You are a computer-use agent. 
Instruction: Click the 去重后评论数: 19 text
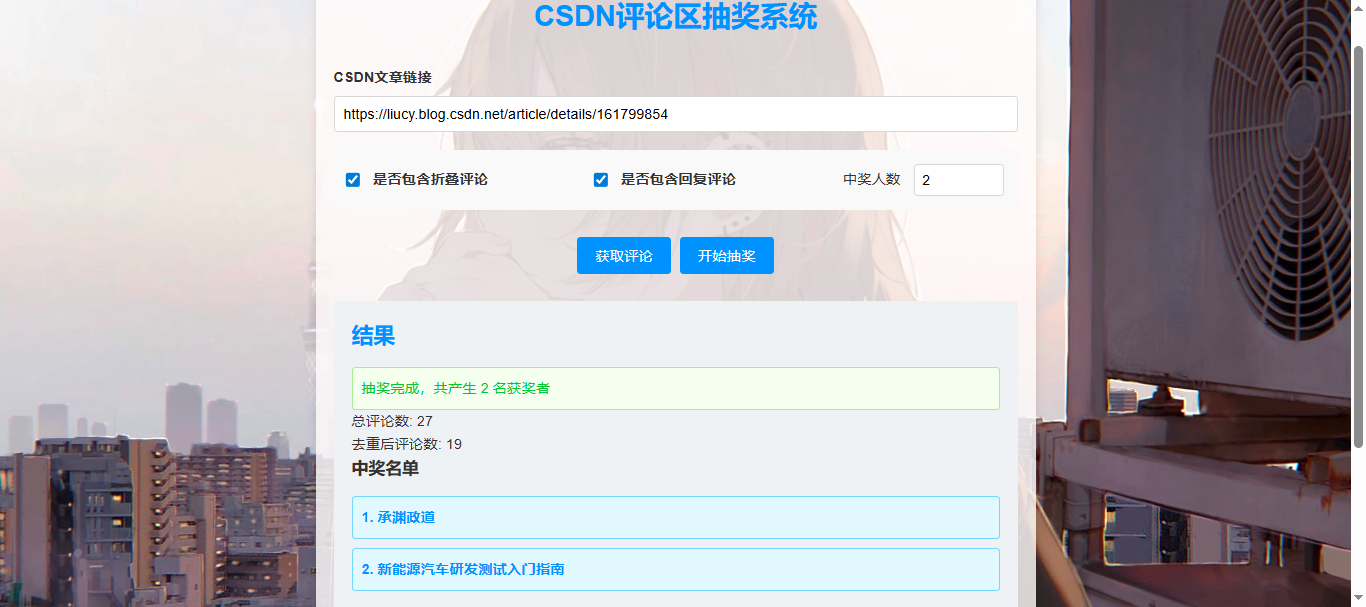407,444
